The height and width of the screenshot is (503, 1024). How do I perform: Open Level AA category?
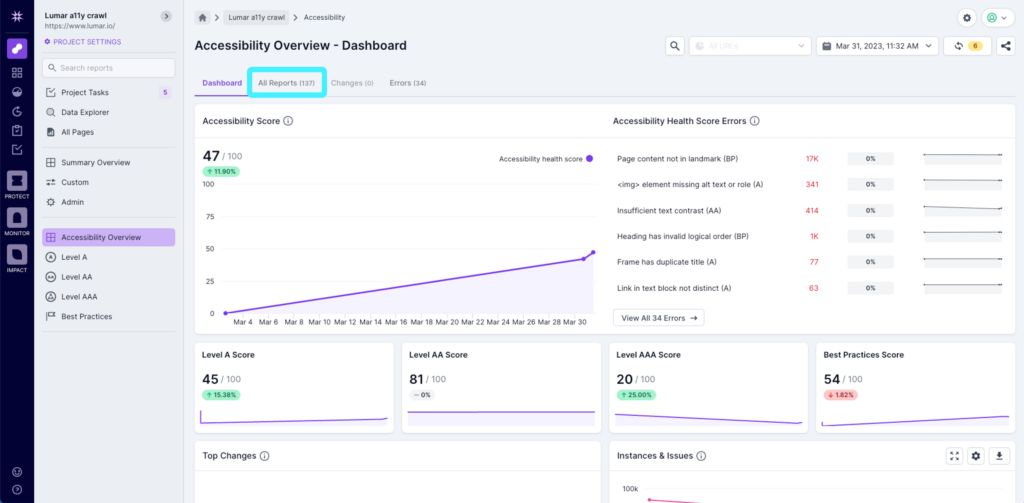[108, 277]
